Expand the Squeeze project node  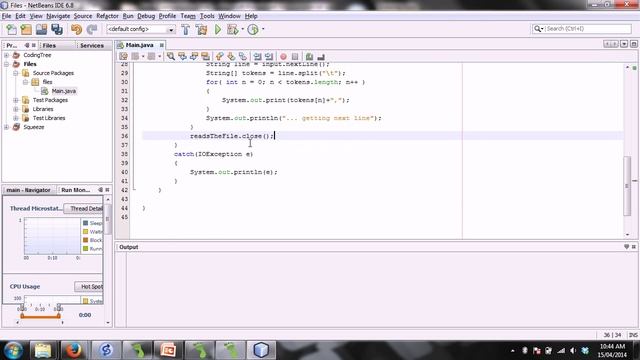point(7,127)
